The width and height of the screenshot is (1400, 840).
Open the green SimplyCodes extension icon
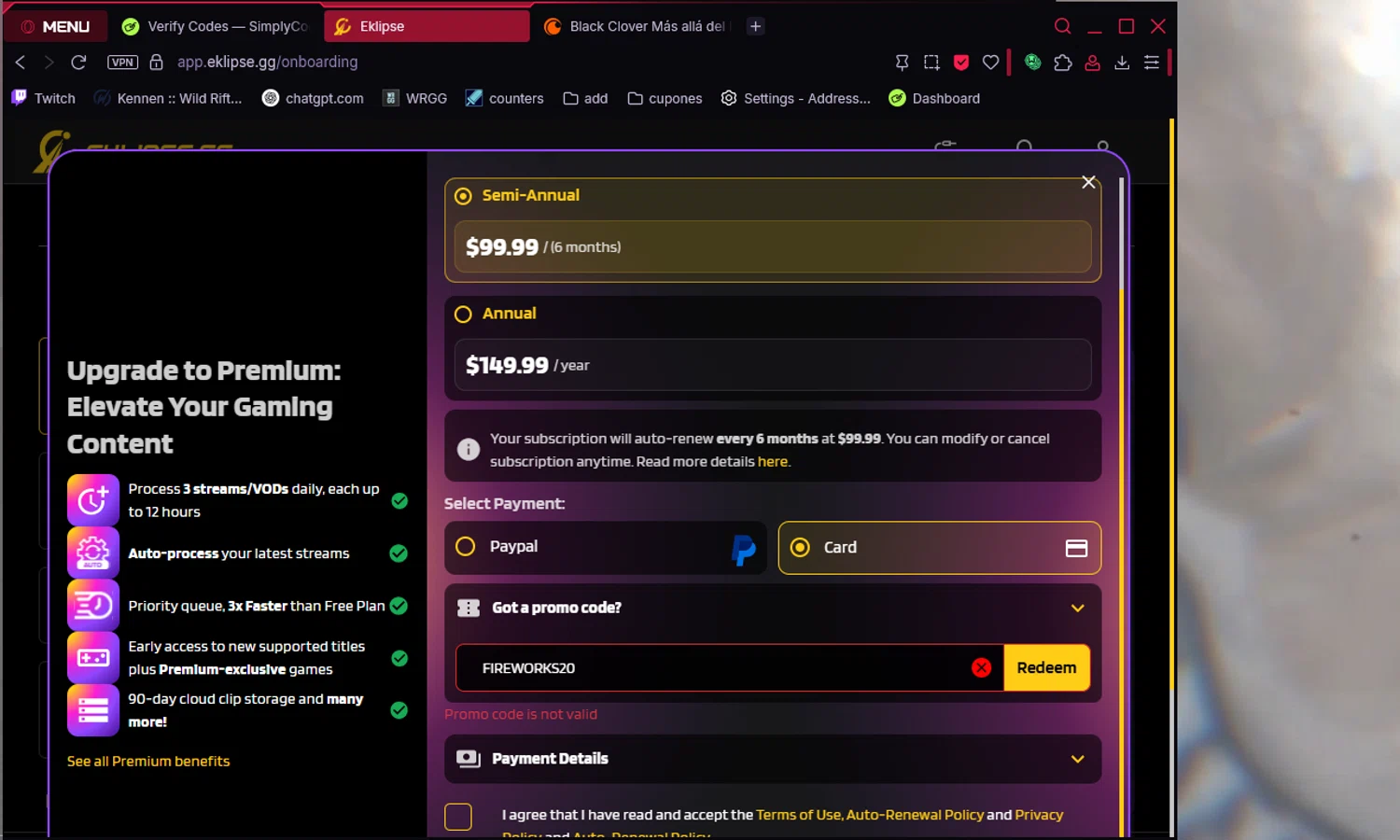coord(1032,62)
